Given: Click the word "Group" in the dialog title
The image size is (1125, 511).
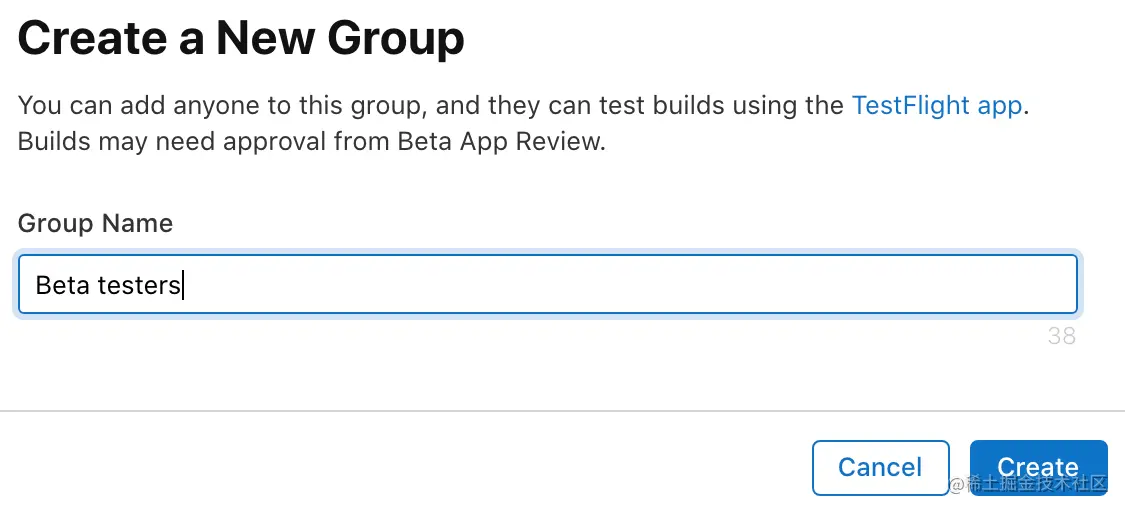Looking at the screenshot, I should (x=396, y=38).
